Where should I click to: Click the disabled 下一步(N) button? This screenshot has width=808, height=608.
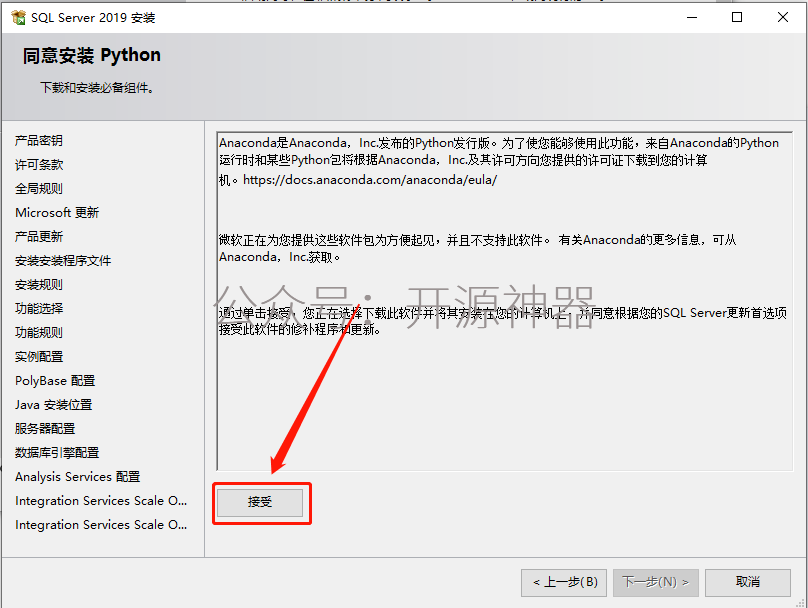coord(655,582)
